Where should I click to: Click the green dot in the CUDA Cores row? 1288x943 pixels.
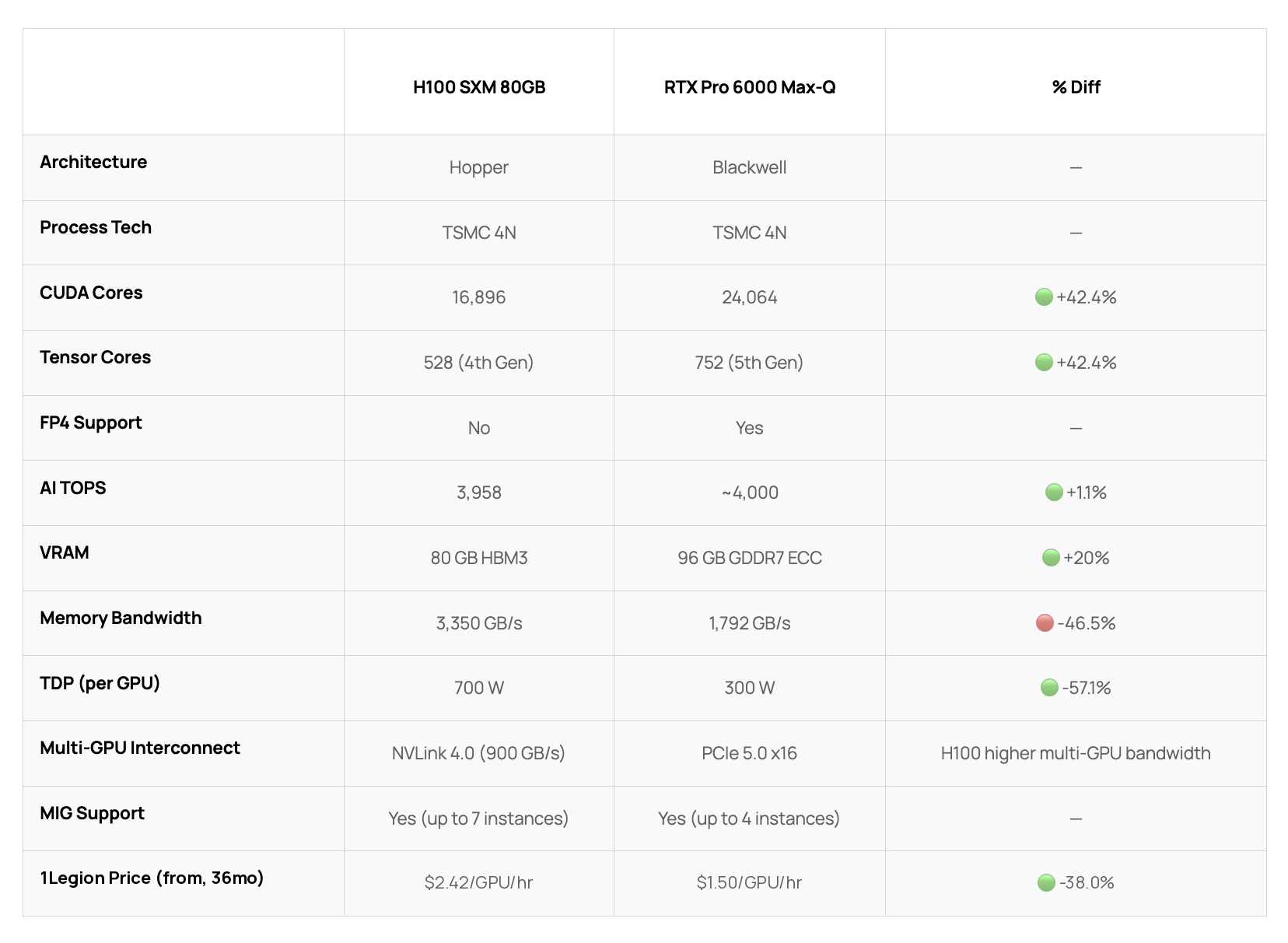(1044, 297)
